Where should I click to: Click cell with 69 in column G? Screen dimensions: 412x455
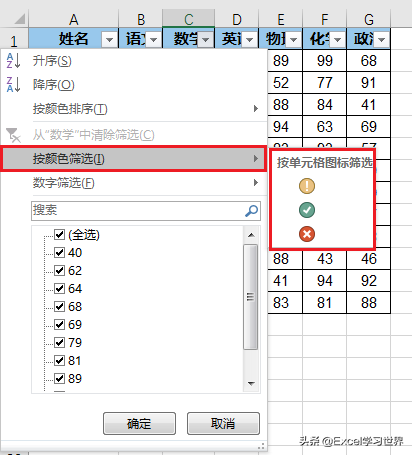click(x=369, y=127)
